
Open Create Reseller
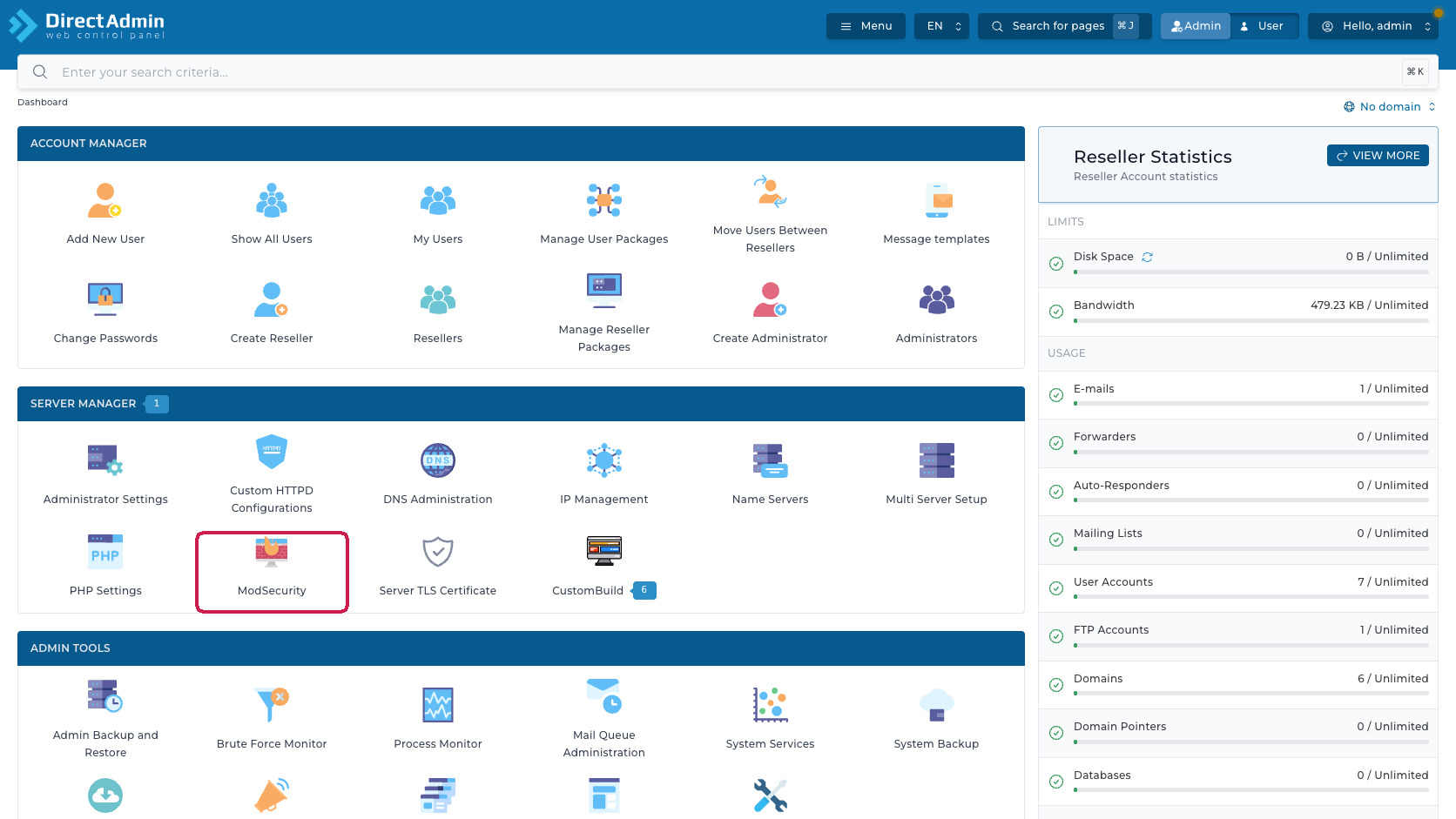pyautogui.click(x=272, y=314)
